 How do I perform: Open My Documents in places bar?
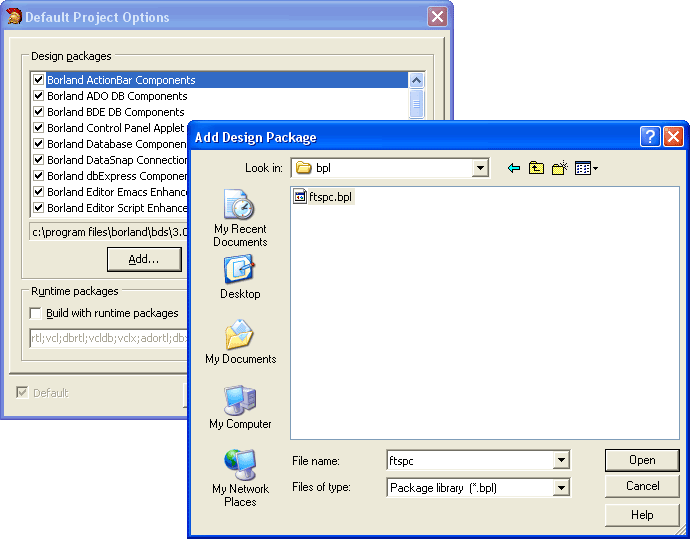click(x=240, y=342)
